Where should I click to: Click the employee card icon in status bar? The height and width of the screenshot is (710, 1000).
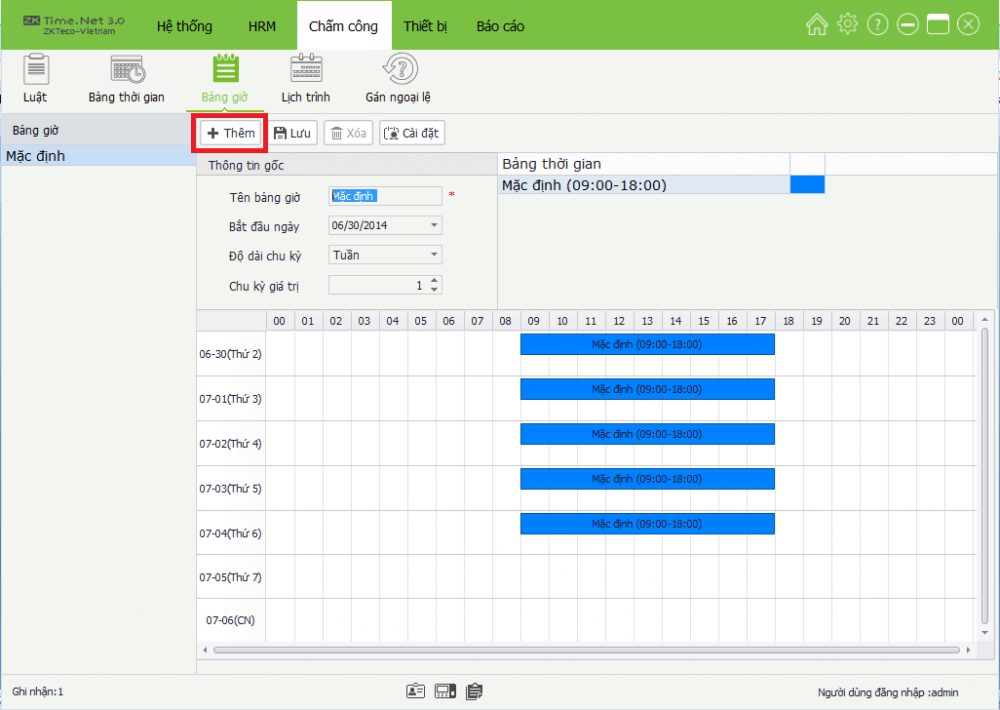(x=415, y=690)
